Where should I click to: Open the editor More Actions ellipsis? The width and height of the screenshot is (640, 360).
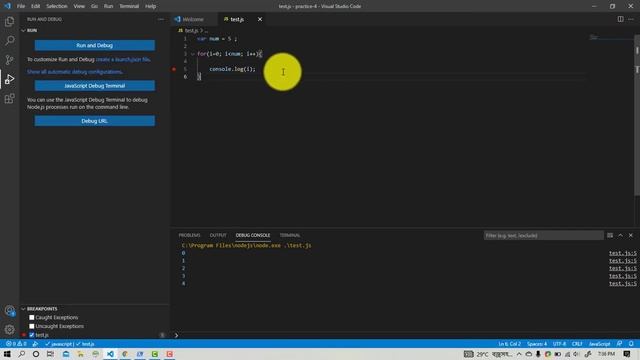(631, 19)
